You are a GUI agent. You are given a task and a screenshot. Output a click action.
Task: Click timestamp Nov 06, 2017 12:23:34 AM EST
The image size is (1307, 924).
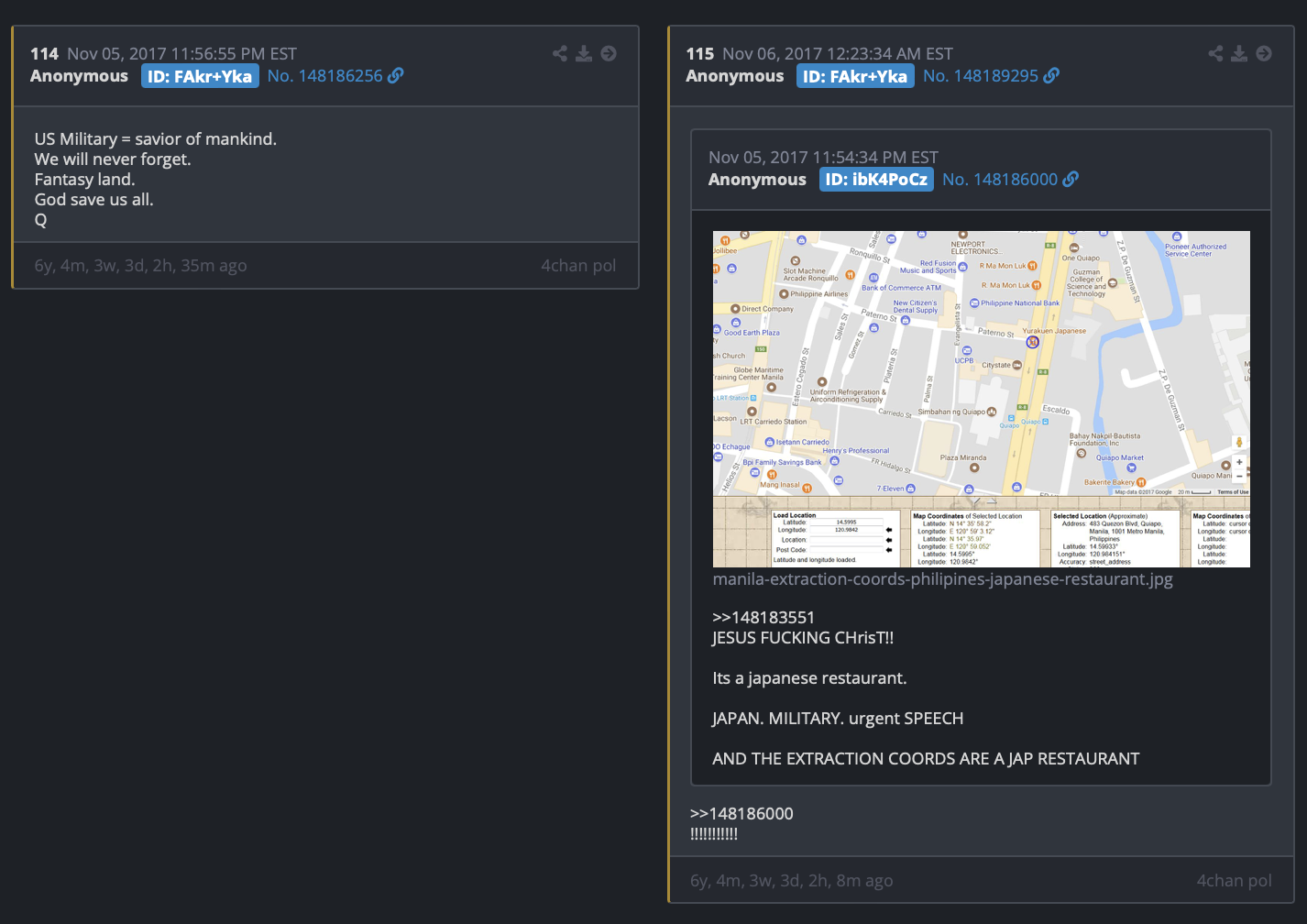click(x=838, y=54)
